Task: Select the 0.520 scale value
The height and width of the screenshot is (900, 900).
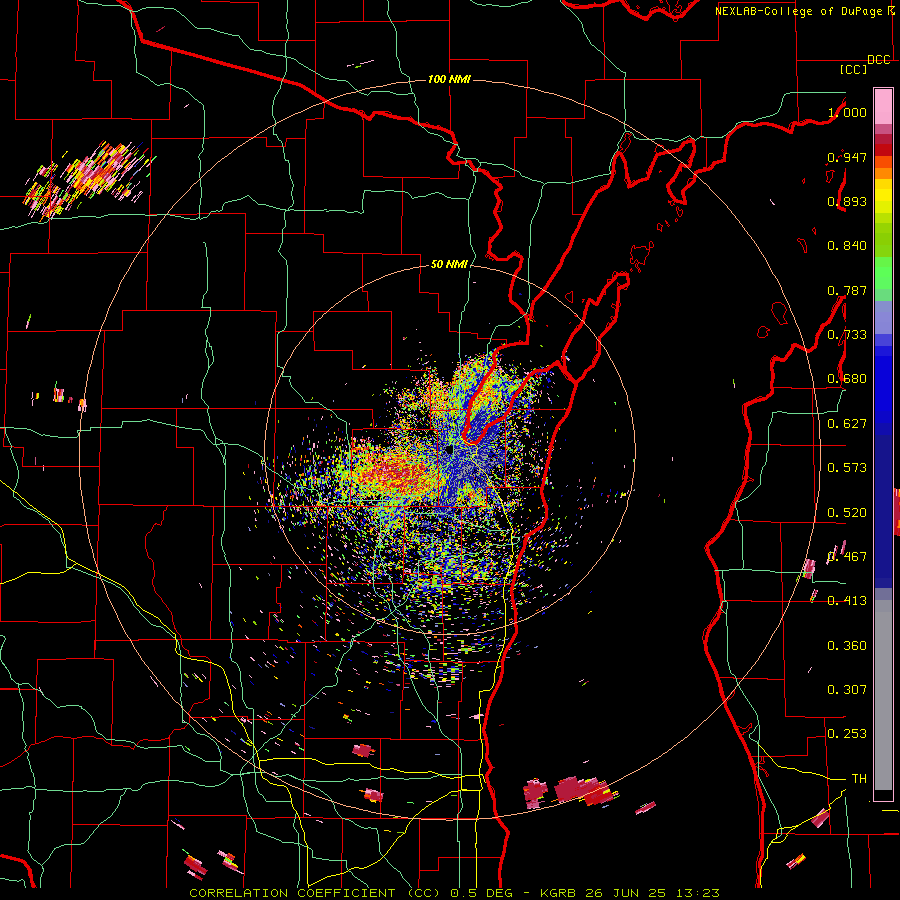Action: 847,513
